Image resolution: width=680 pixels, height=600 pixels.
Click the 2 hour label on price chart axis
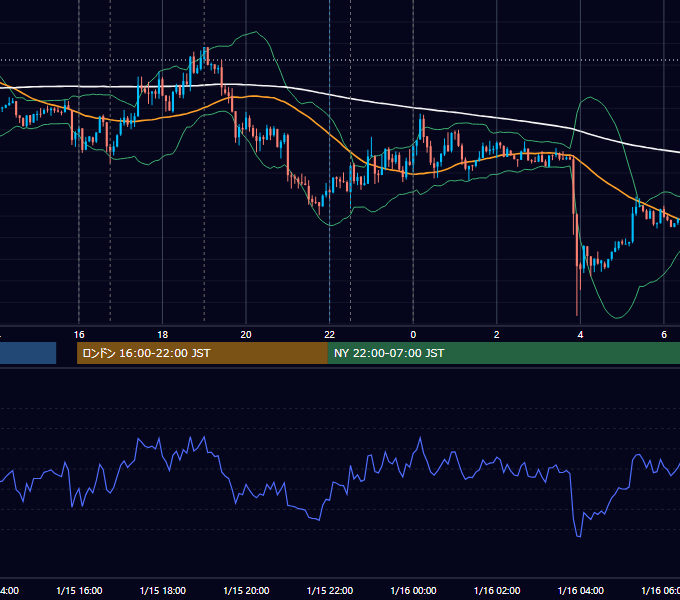[x=497, y=335]
